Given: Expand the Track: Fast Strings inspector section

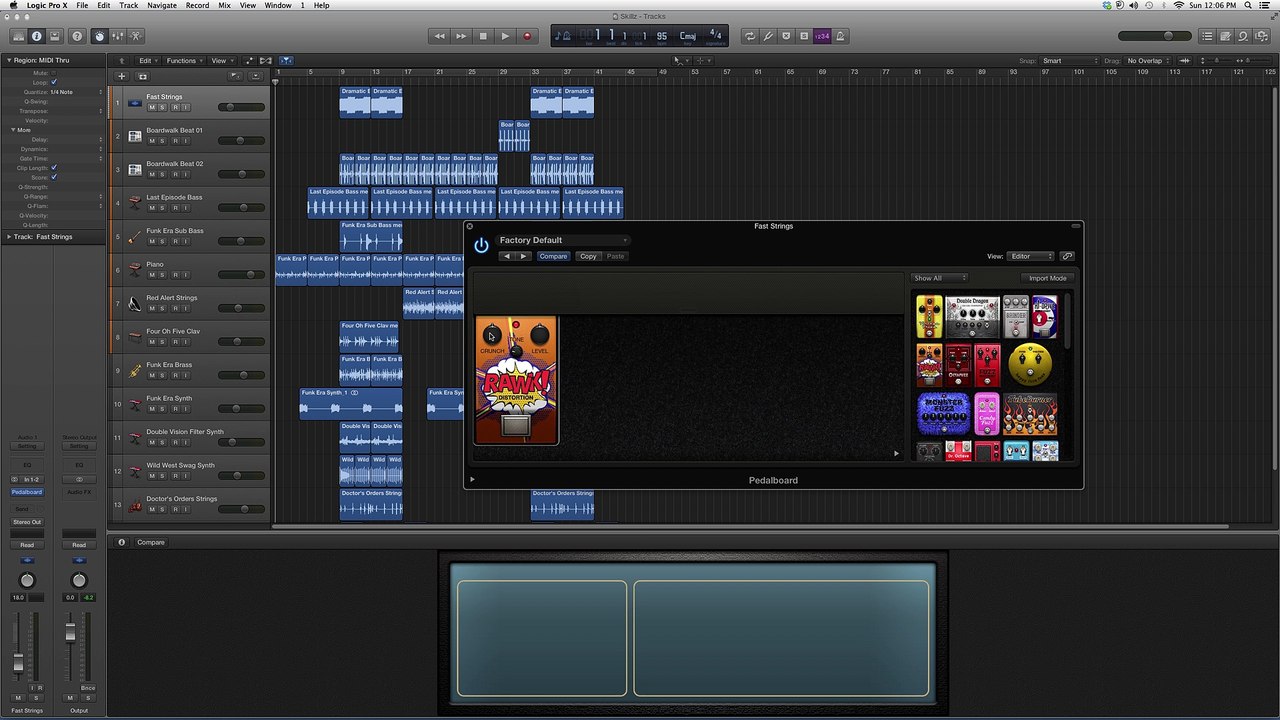Looking at the screenshot, I should (8, 237).
